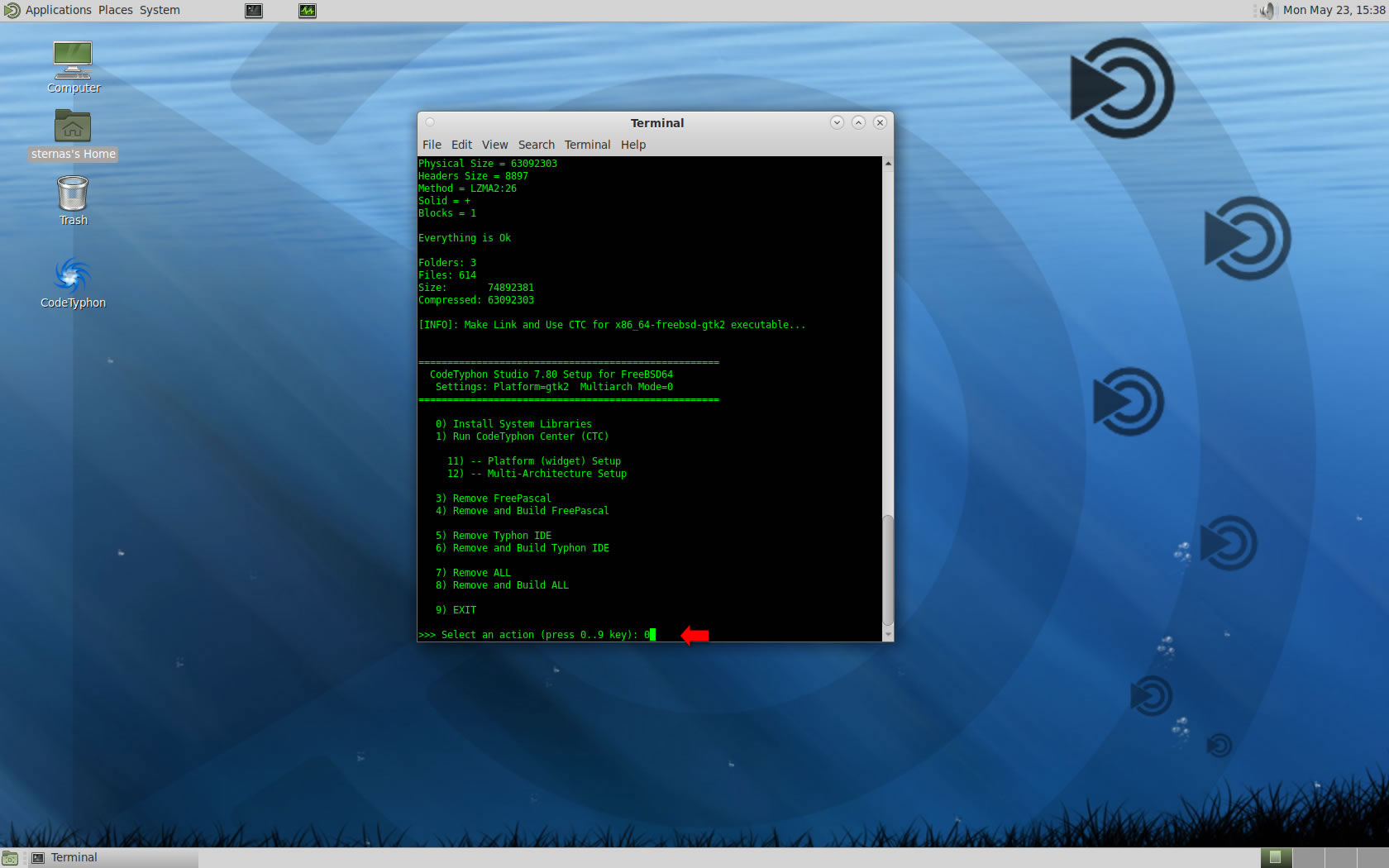Switch to the second workspace
The height and width of the screenshot is (868, 1389).
point(1308,858)
